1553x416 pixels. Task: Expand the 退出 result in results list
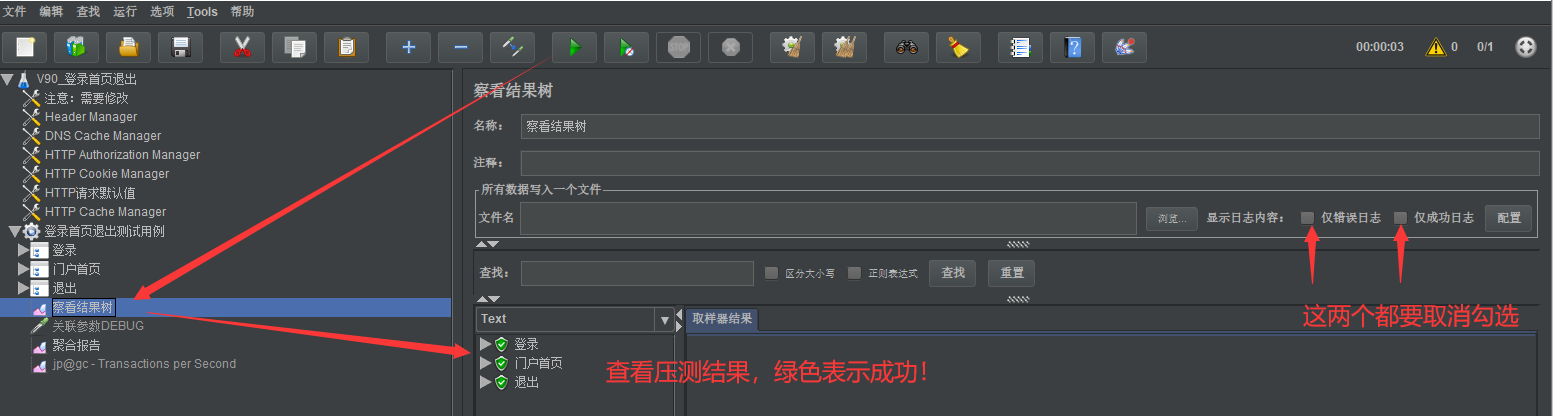pos(486,382)
